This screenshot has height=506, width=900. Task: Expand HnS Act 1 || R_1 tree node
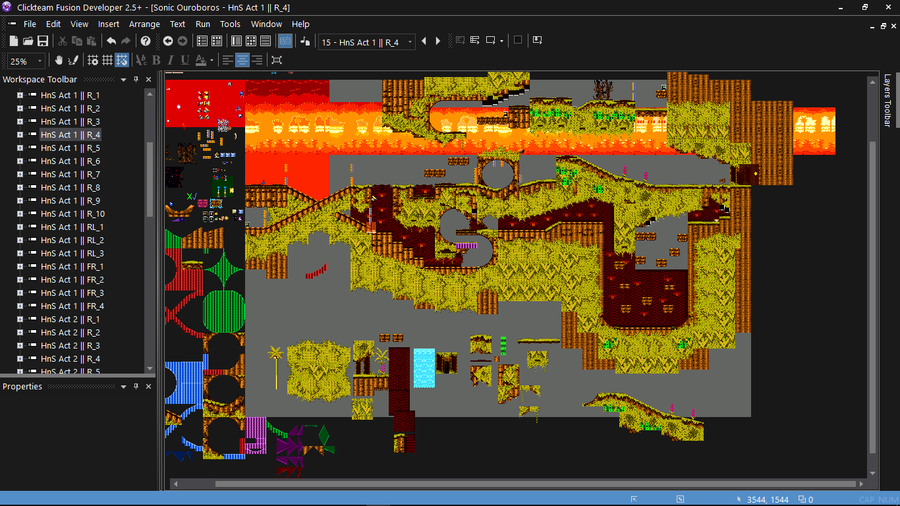click(x=20, y=95)
